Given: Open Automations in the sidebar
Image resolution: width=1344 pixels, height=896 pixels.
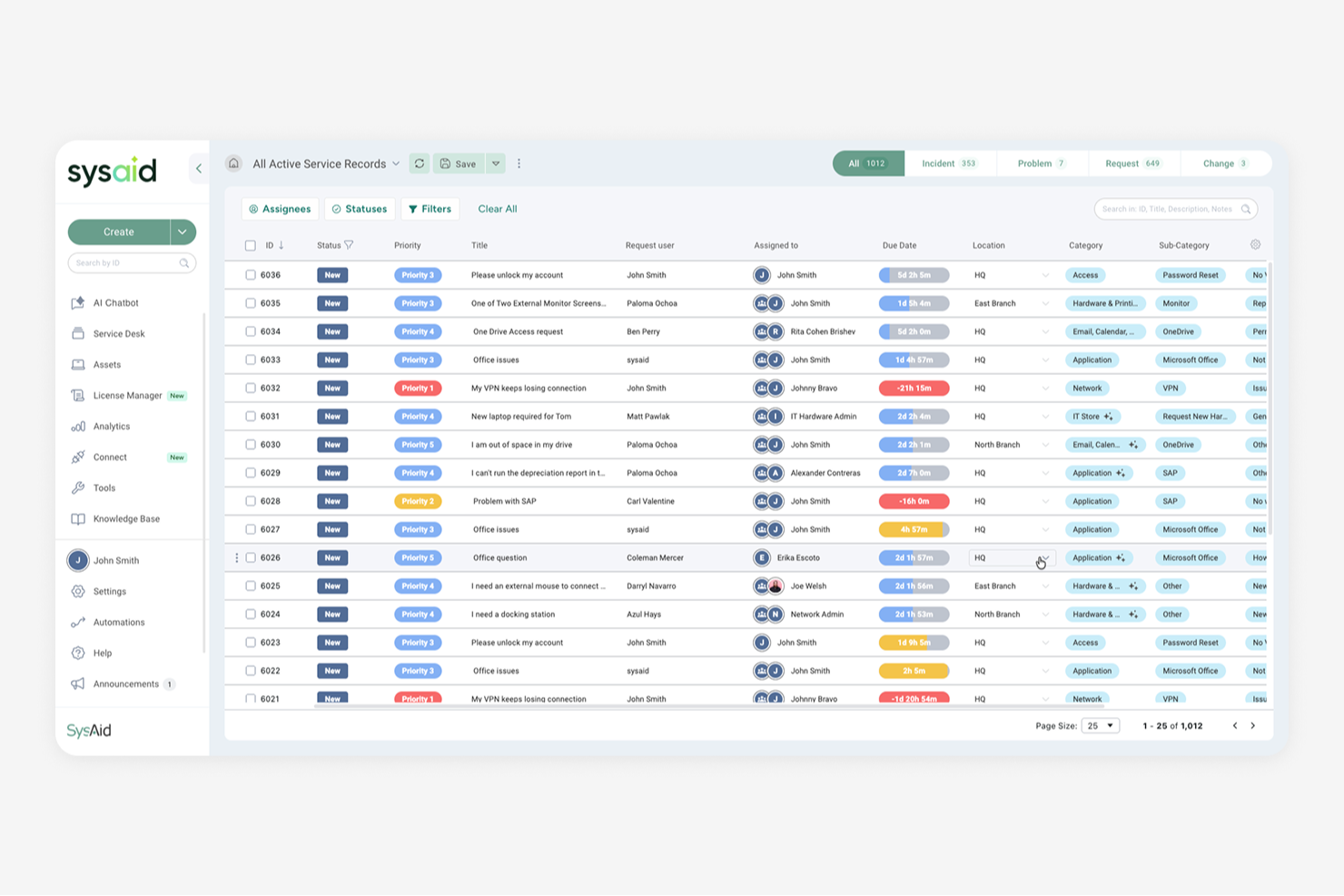Looking at the screenshot, I should point(118,622).
